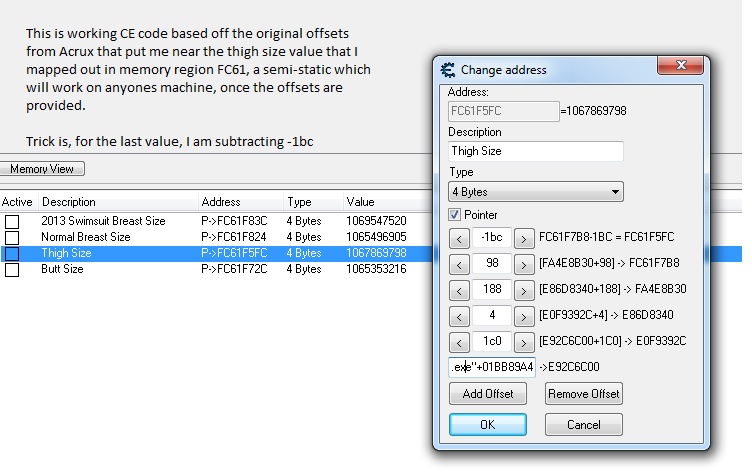The height and width of the screenshot is (476, 752).
Task: Decrease the 98 offset with left arrow
Action: [x=459, y=264]
